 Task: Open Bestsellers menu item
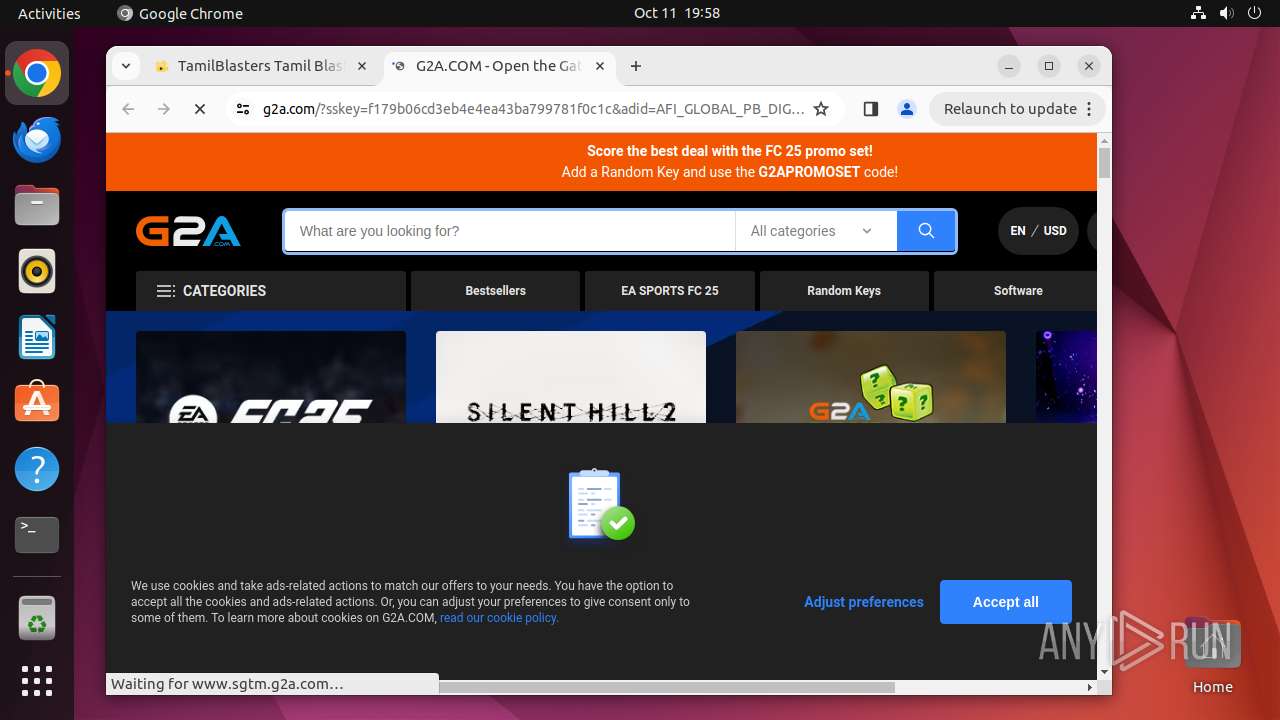tap(495, 291)
